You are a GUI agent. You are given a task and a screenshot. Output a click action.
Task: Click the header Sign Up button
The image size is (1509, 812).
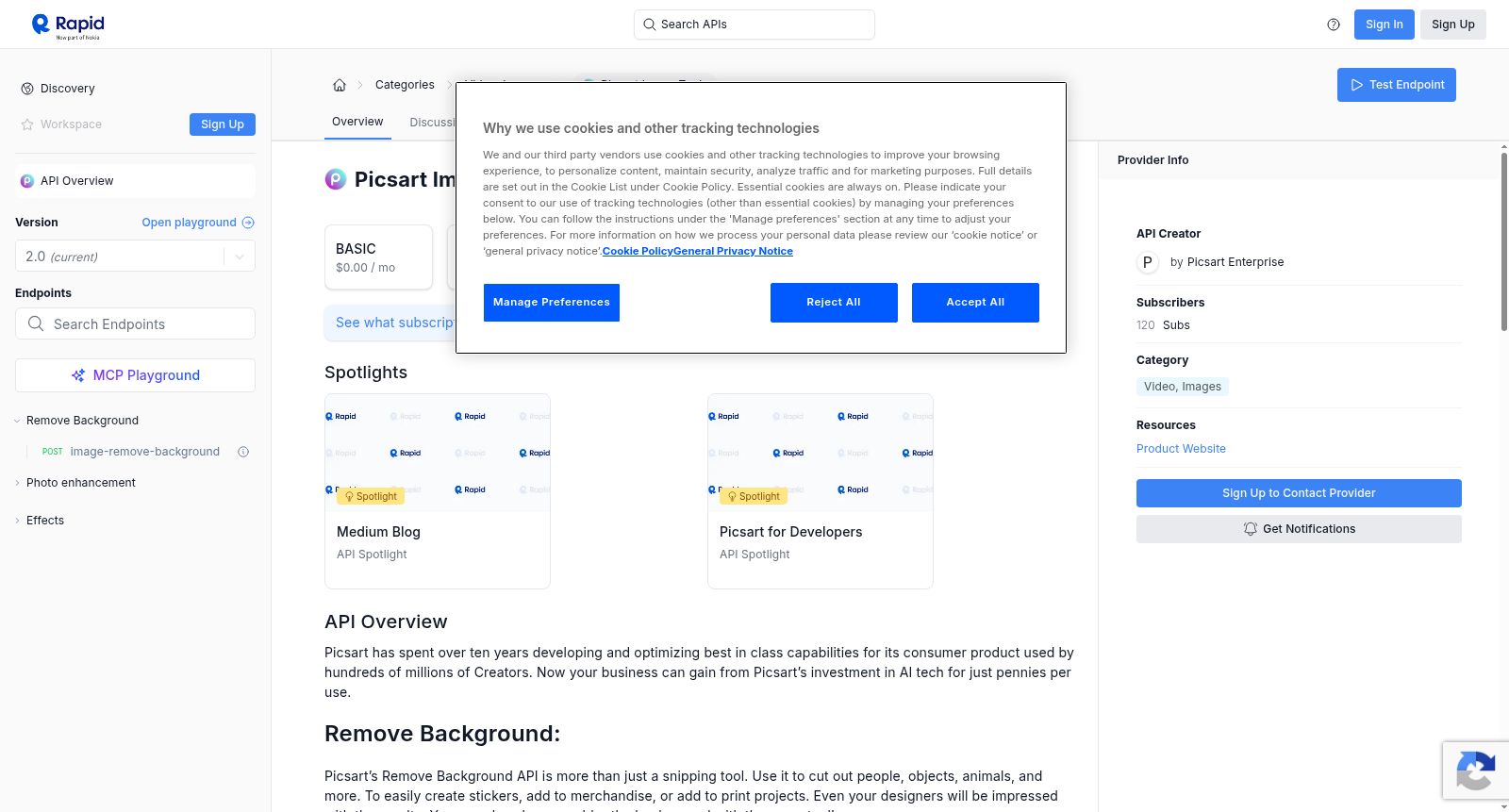point(1453,25)
